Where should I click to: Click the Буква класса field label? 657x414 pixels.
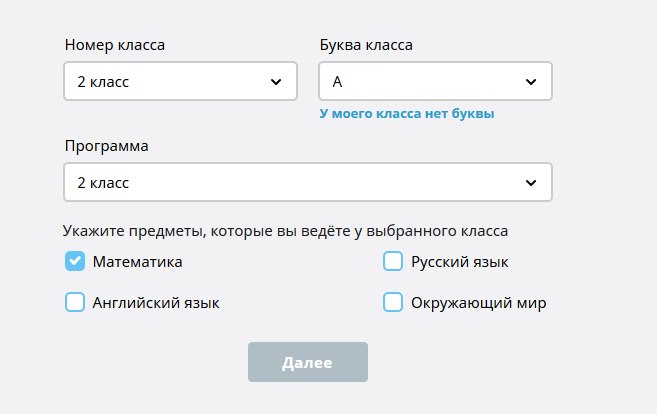coord(366,45)
